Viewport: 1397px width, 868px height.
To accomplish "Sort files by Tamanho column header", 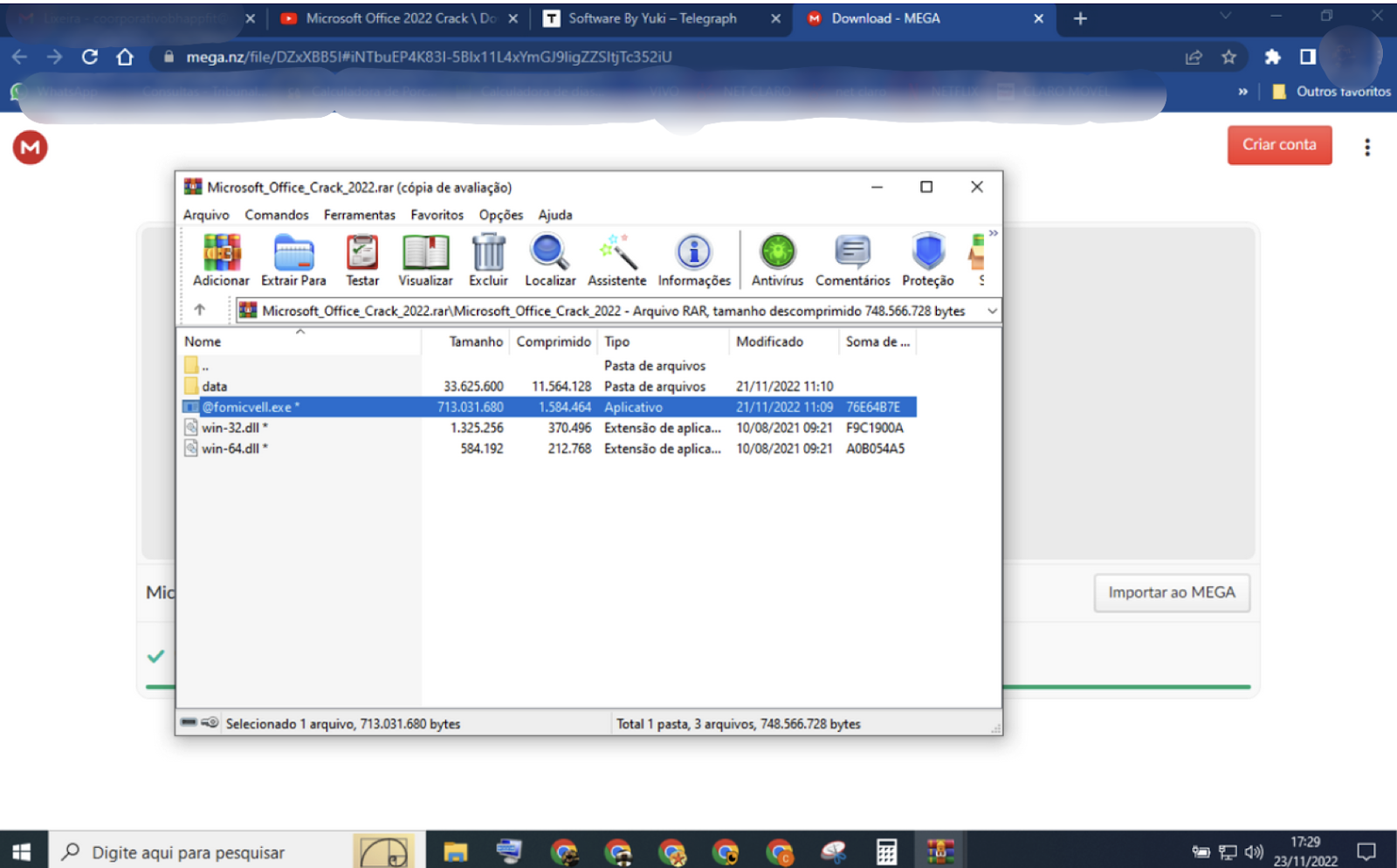I will 475,341.
